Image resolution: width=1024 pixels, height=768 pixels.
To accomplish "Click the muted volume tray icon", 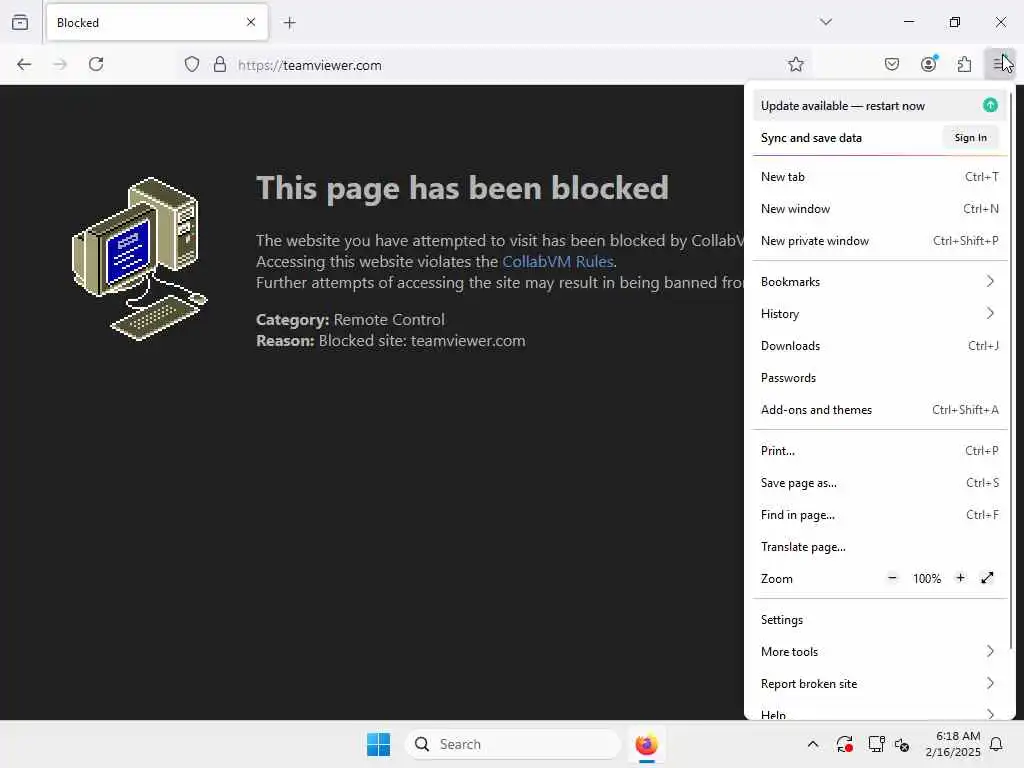I will [902, 744].
